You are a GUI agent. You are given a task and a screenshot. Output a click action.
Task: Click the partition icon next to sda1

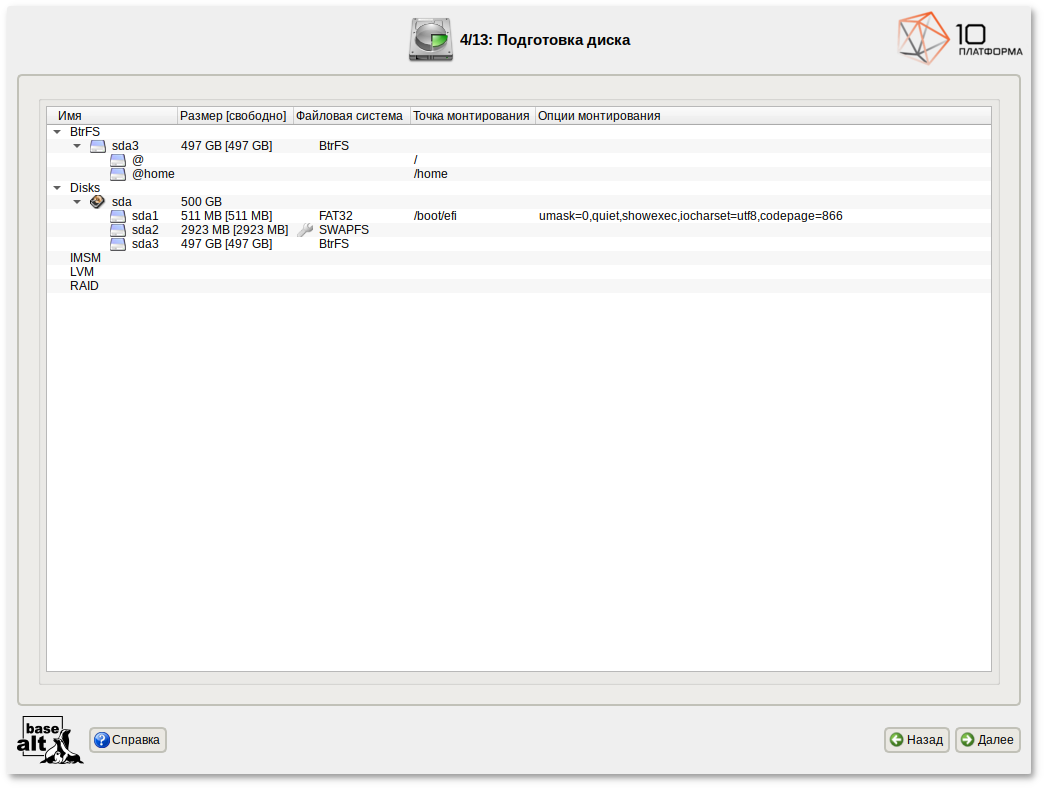[x=118, y=215]
